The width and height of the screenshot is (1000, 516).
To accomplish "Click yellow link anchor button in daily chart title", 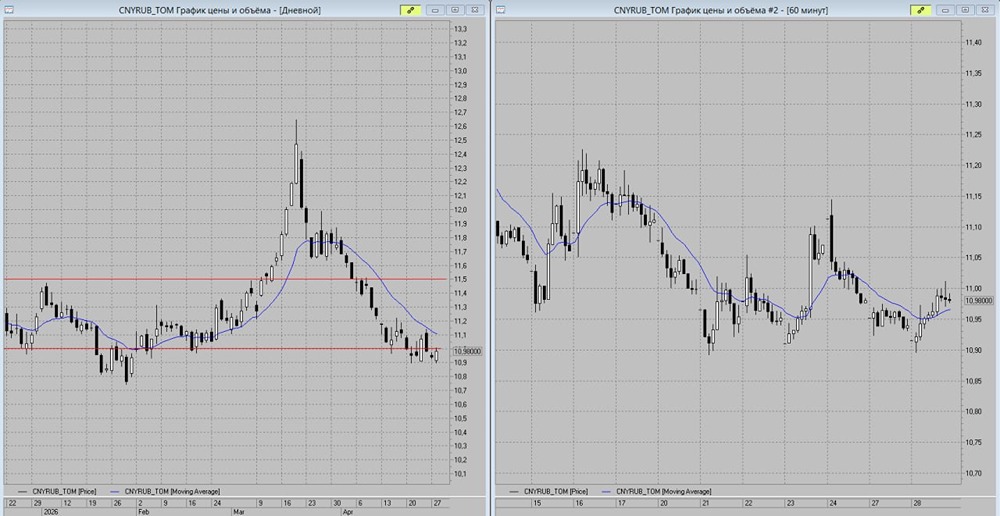I will [410, 10].
